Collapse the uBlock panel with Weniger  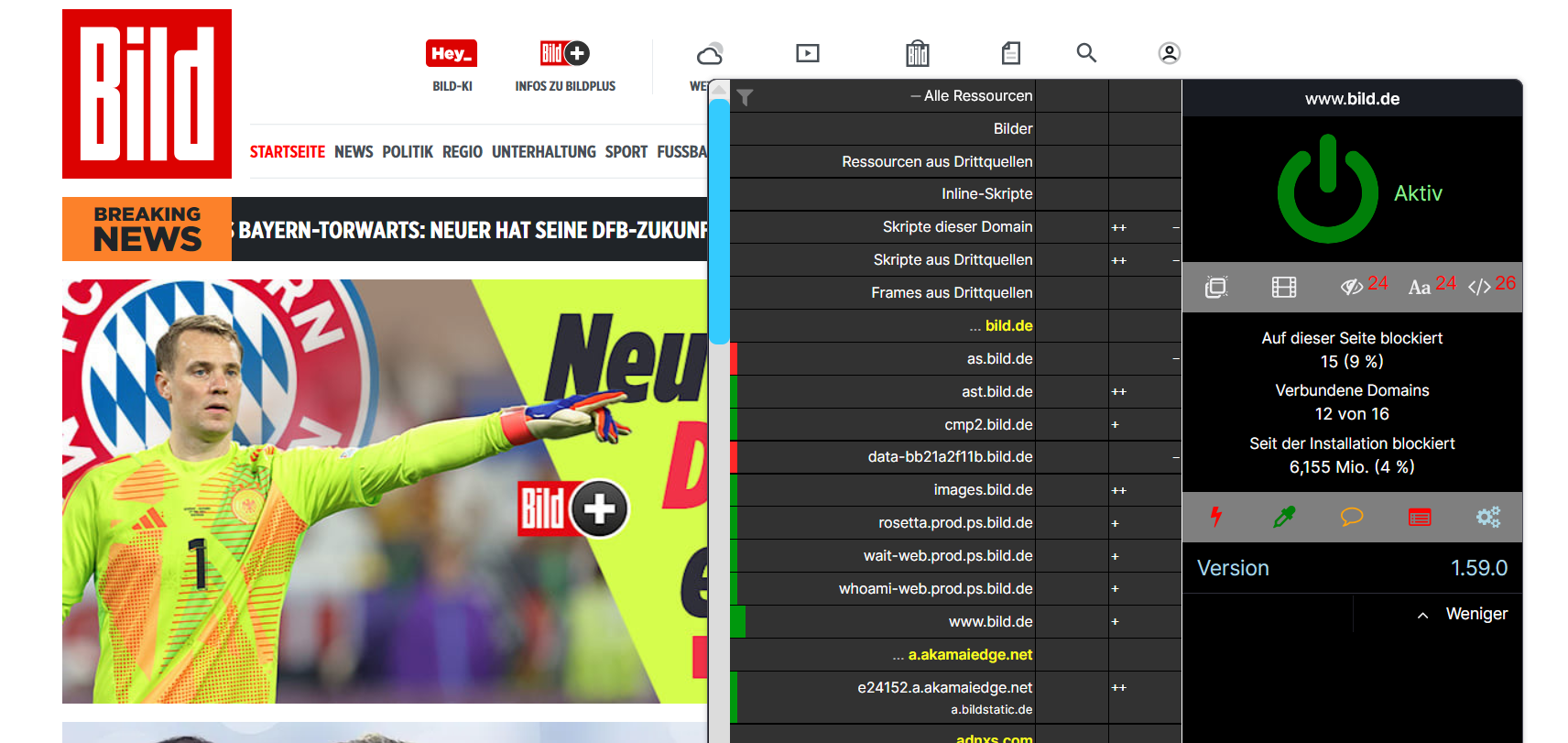[1463, 614]
